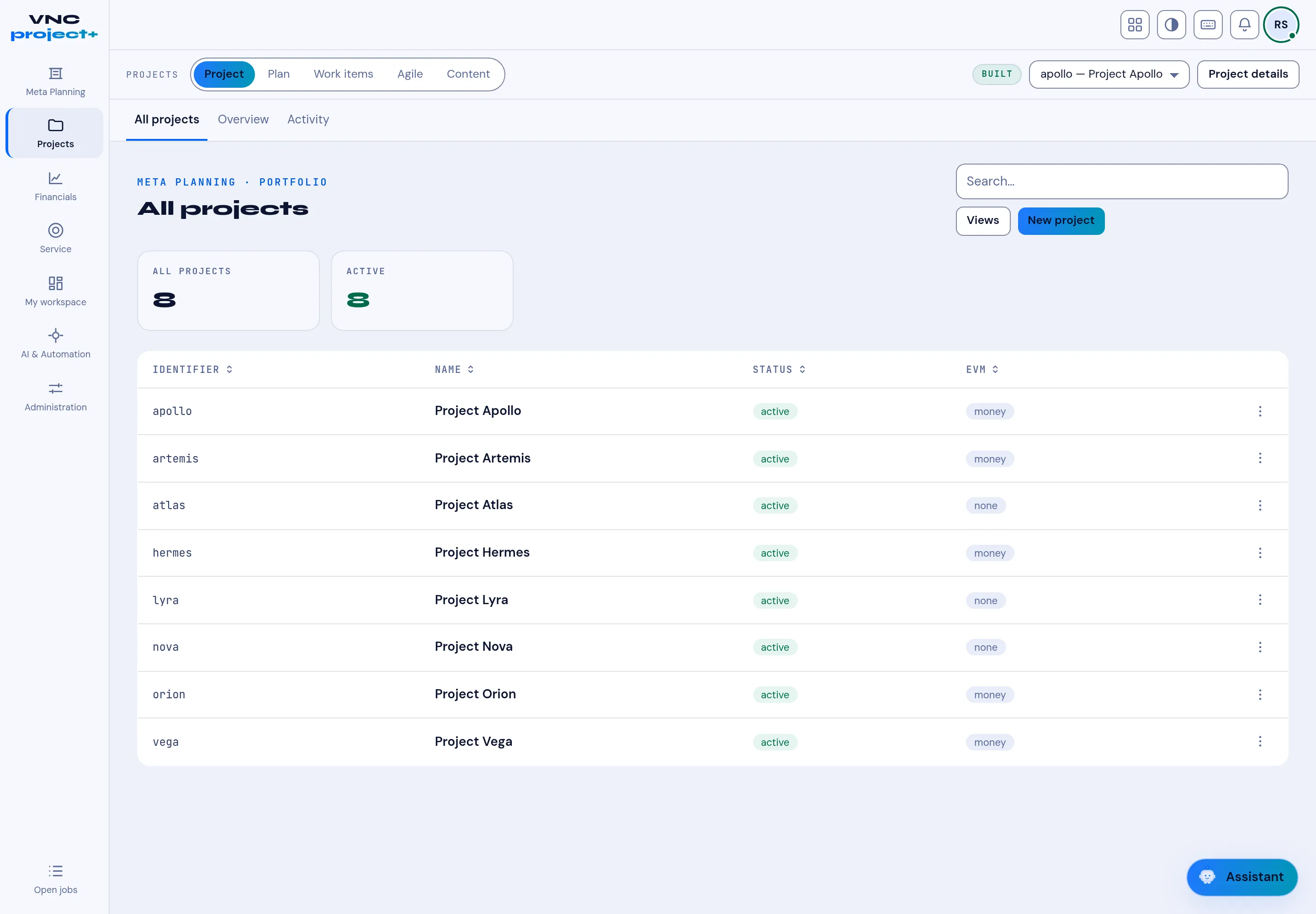The image size is (1316, 914).
Task: Open the Views menu button
Action: 983,221
